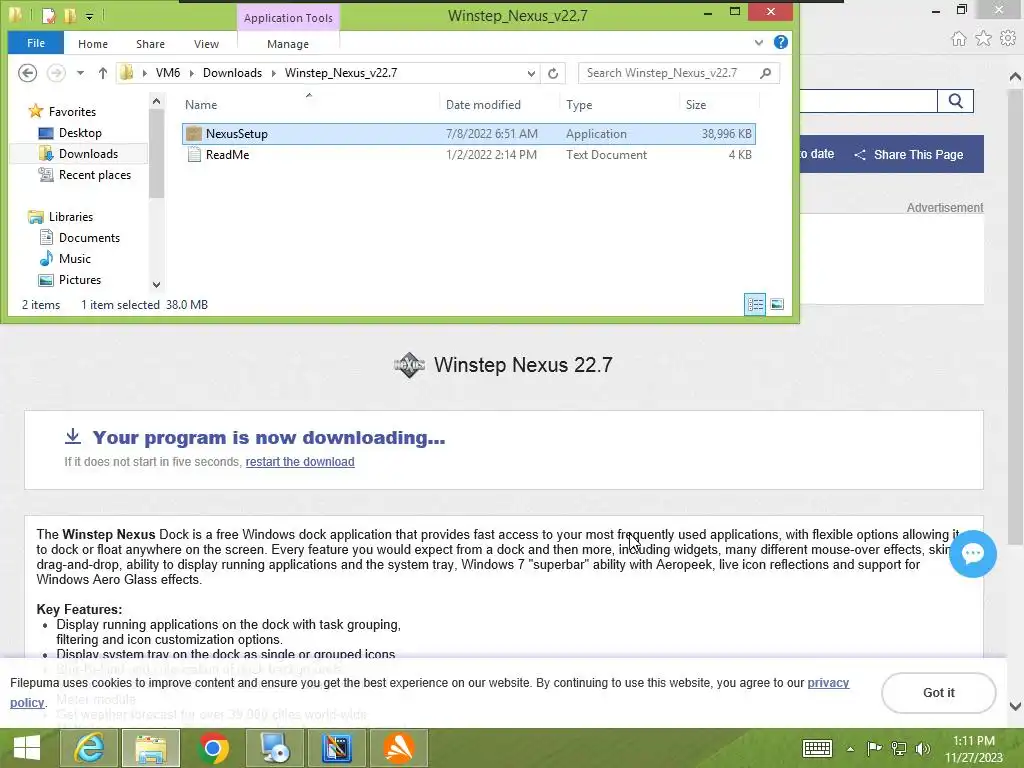The width and height of the screenshot is (1024, 768).
Task: Click the ReadMe text document icon
Action: tap(194, 155)
